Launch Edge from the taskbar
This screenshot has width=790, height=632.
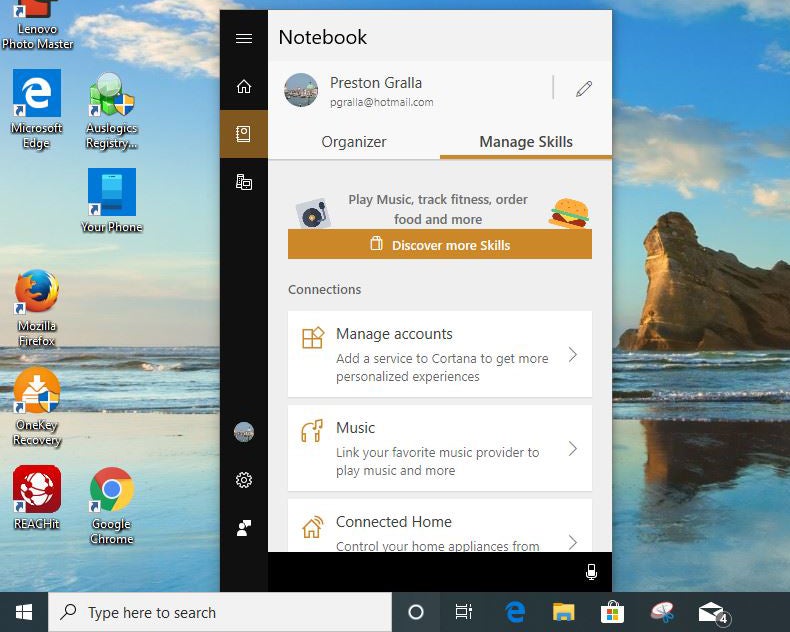[514, 612]
